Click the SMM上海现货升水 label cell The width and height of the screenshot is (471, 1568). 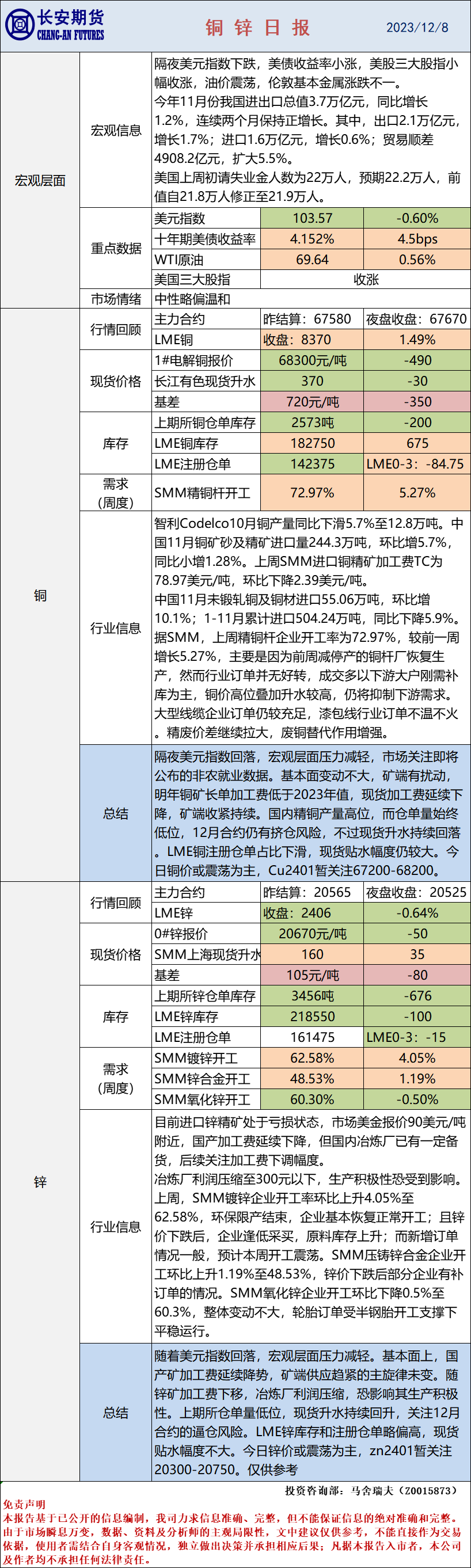[x=206, y=954]
